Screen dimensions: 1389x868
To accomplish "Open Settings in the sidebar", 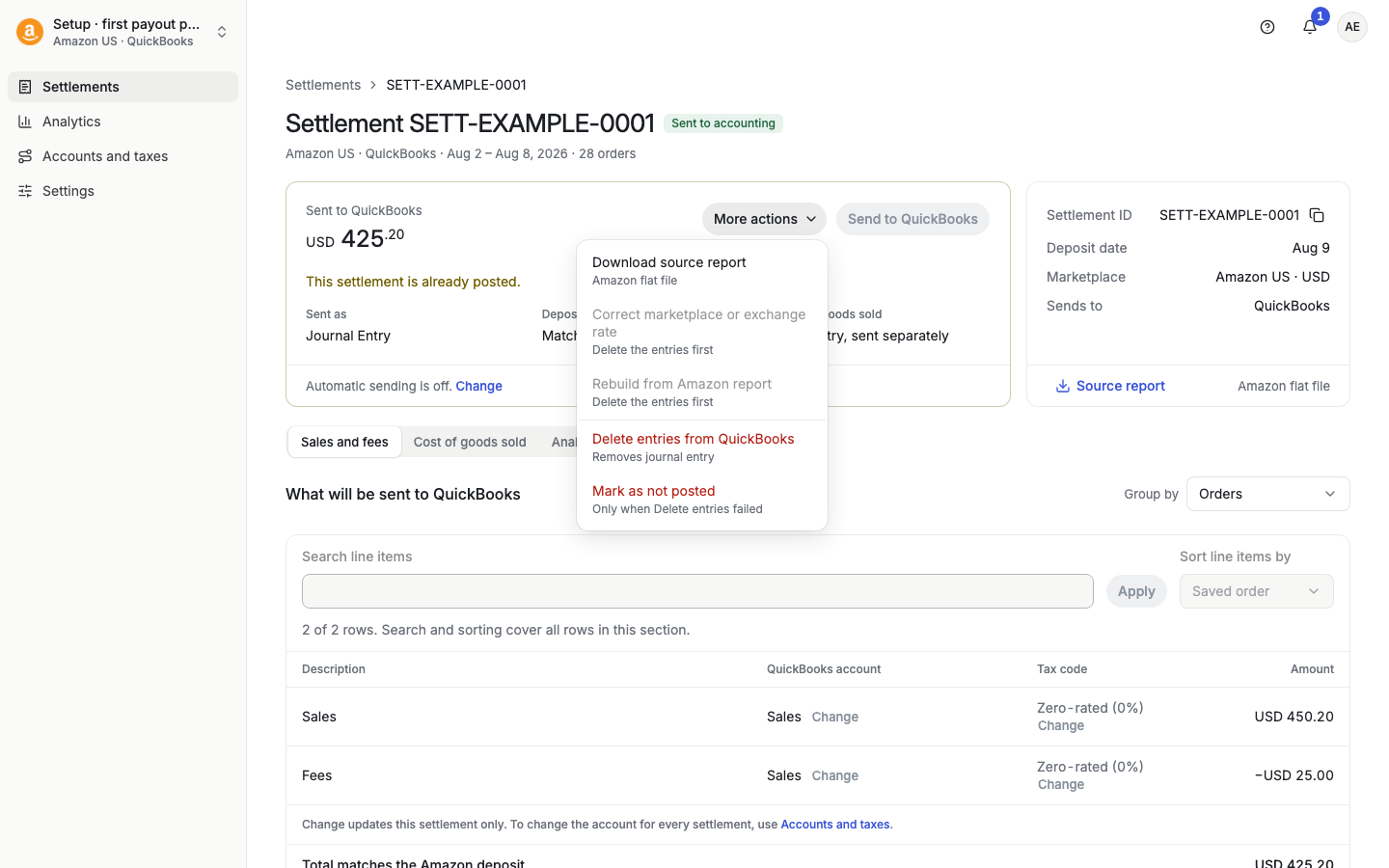I will pyautogui.click(x=123, y=191).
